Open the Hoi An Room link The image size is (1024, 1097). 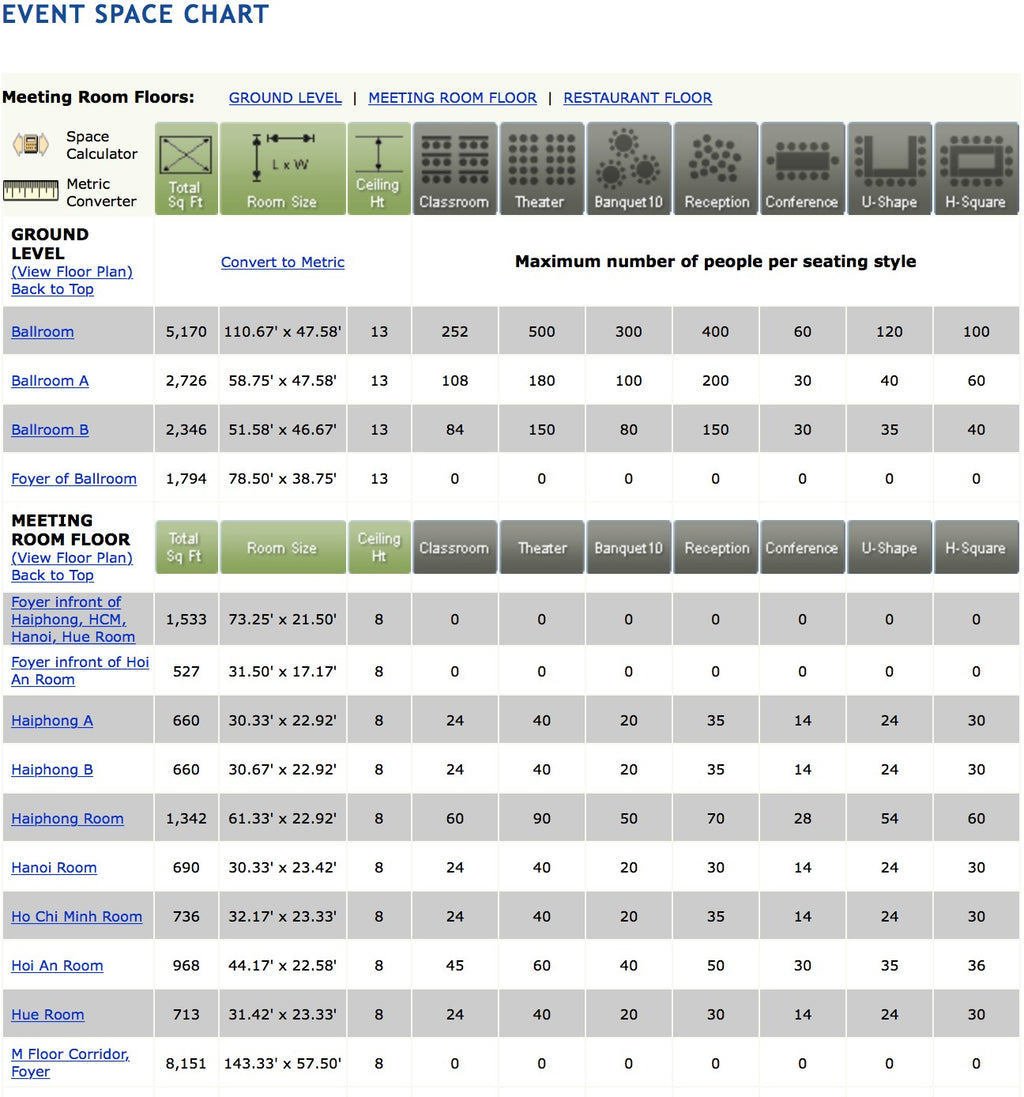[x=57, y=966]
